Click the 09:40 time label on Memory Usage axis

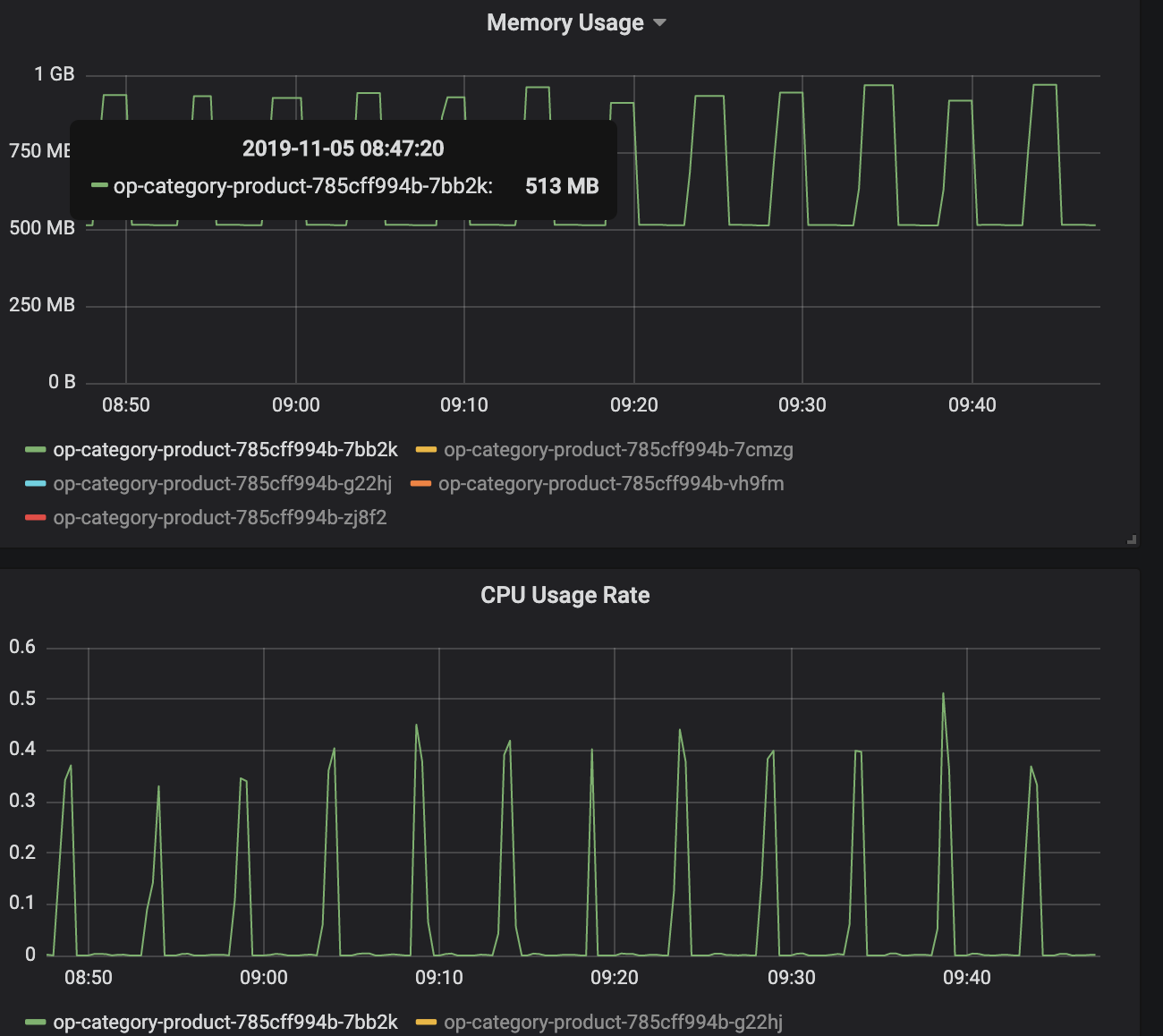click(972, 405)
